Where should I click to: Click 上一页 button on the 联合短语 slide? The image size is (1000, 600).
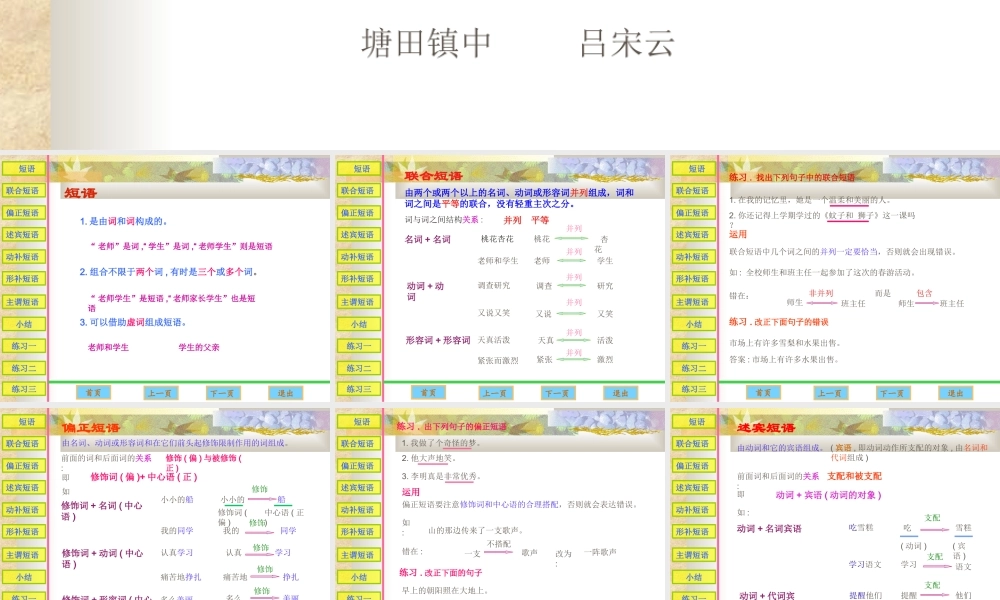tap(495, 393)
